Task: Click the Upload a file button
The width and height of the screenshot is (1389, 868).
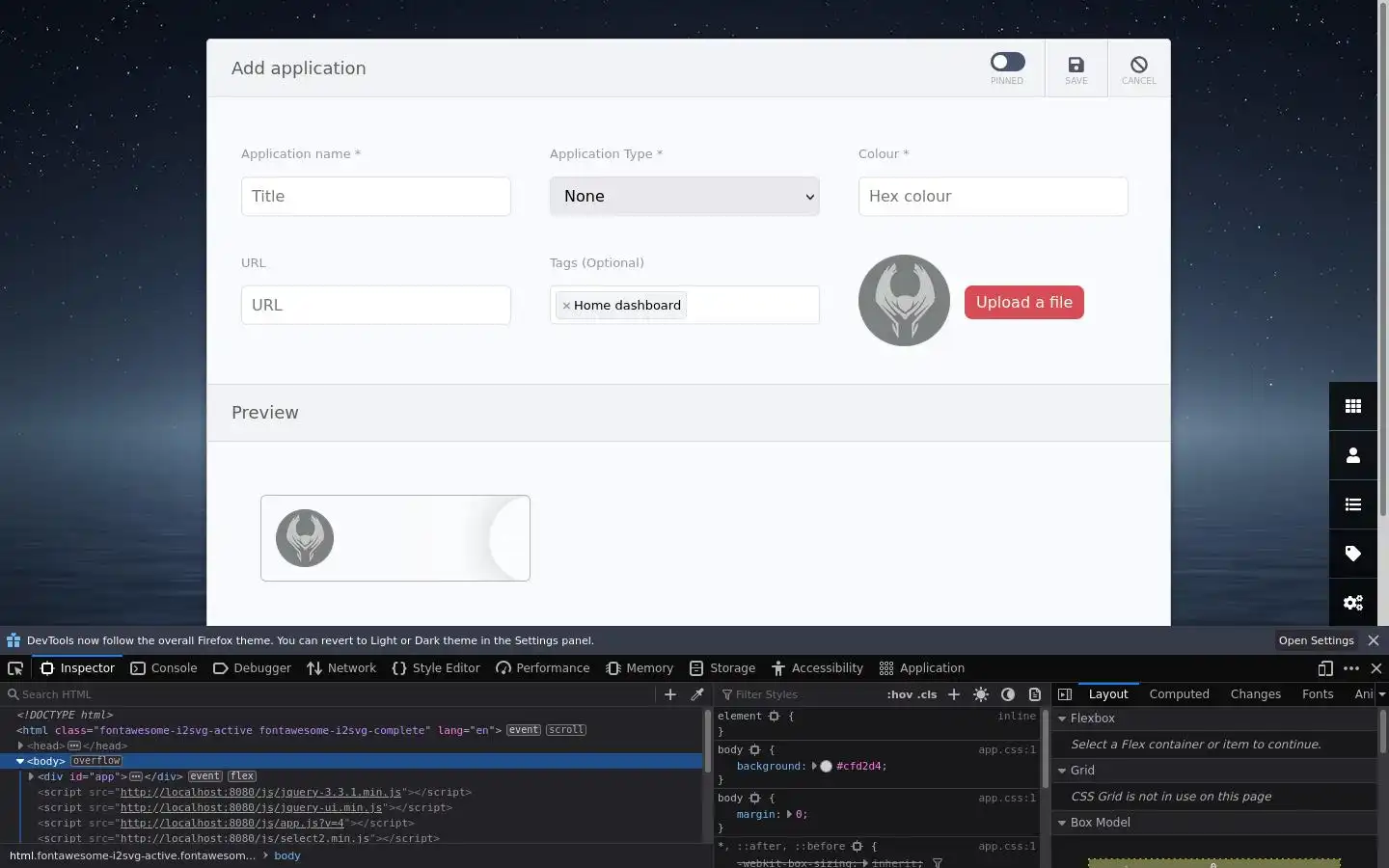Action: point(1024,302)
